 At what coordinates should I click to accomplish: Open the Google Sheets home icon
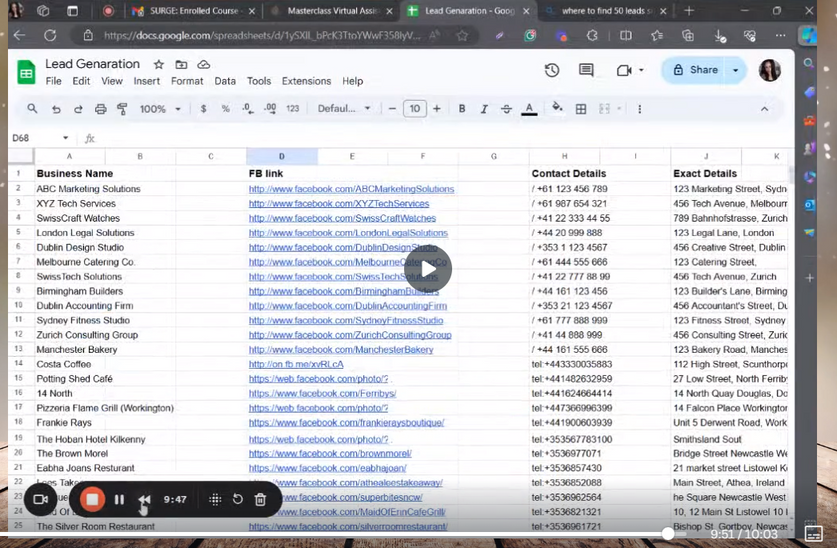(26, 72)
